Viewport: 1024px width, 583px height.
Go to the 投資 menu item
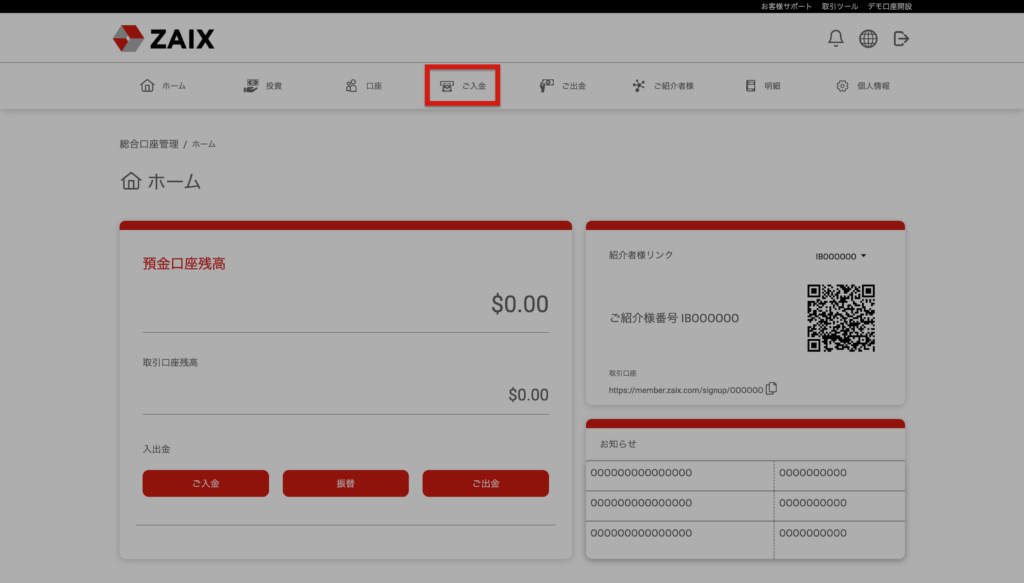point(263,86)
